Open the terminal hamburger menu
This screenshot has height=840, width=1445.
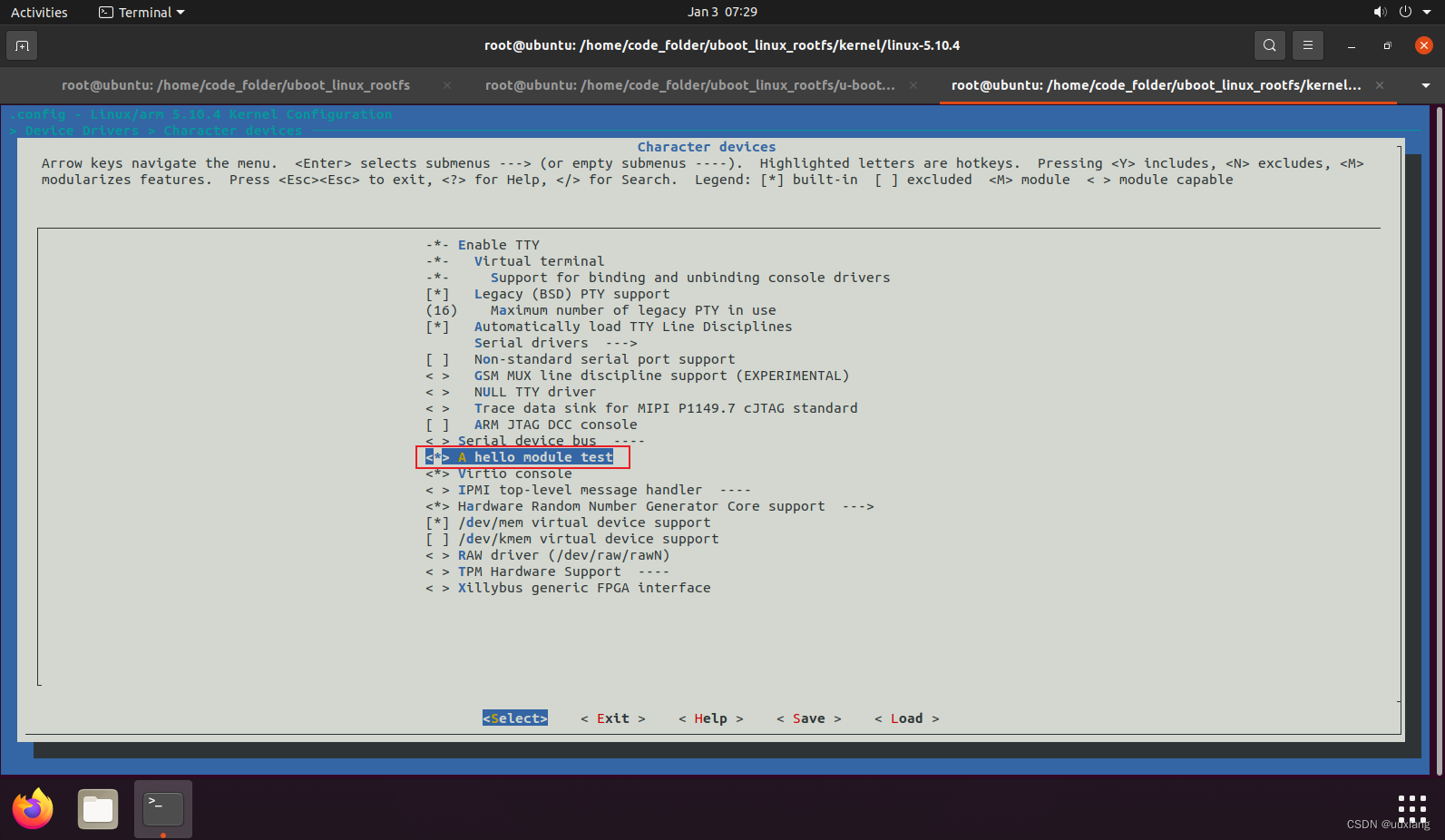click(1307, 45)
